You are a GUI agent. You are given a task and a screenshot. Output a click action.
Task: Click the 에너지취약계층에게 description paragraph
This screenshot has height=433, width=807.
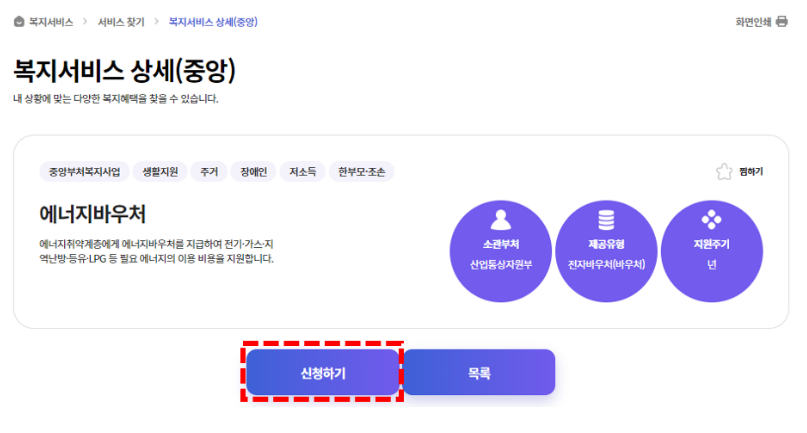[x=156, y=251]
